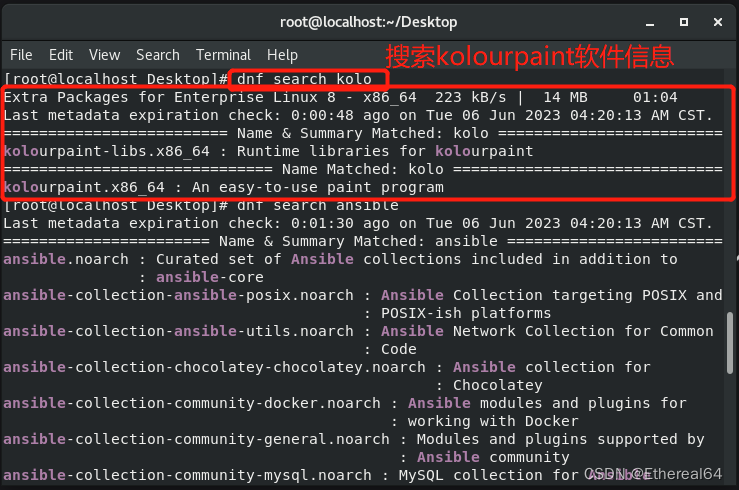The image size is (739, 490).
Task: Click 'Last metadata expiration check: 0:01:30' line
Action: (x=358, y=223)
